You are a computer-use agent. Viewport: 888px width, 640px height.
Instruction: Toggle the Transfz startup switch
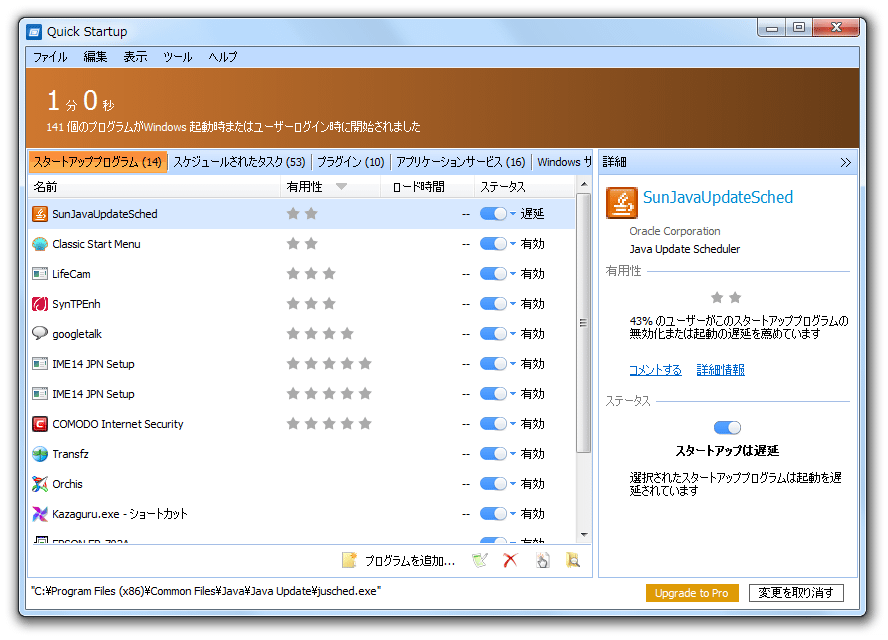click(x=493, y=454)
